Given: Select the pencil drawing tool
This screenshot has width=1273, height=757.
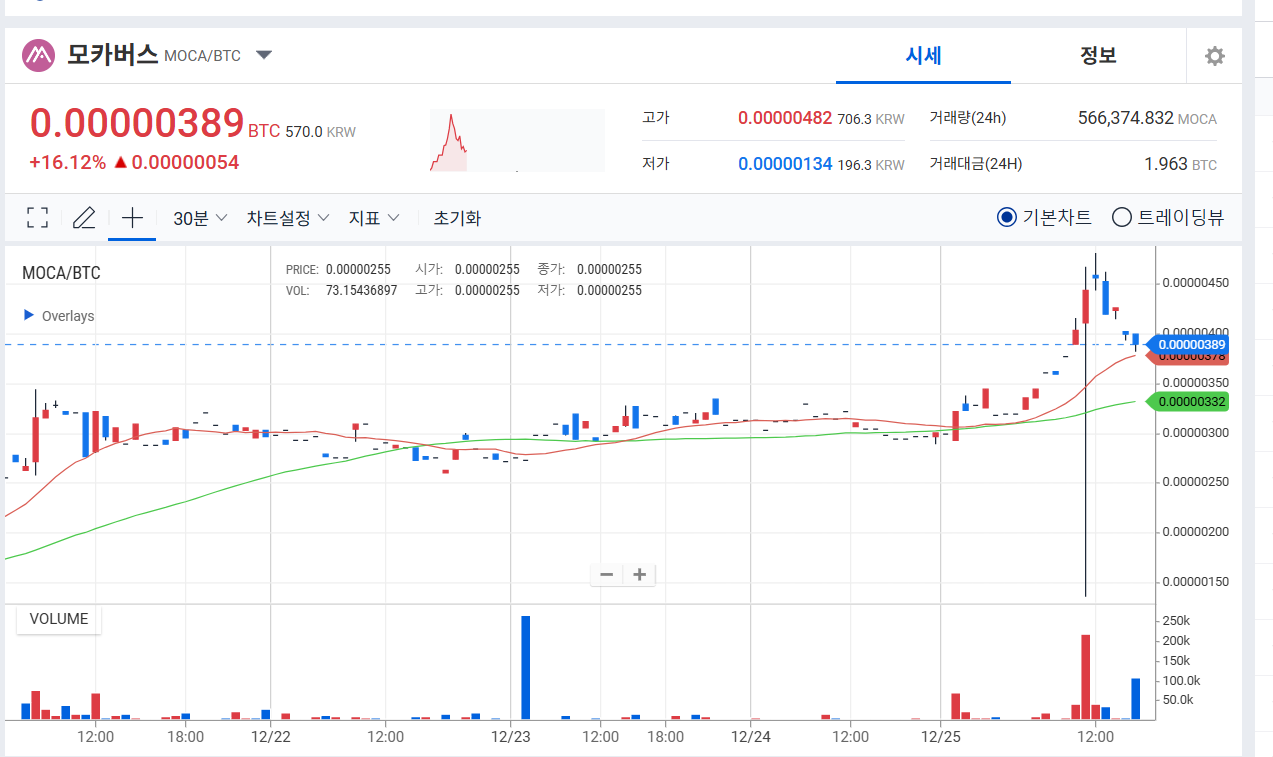Looking at the screenshot, I should (x=84, y=218).
